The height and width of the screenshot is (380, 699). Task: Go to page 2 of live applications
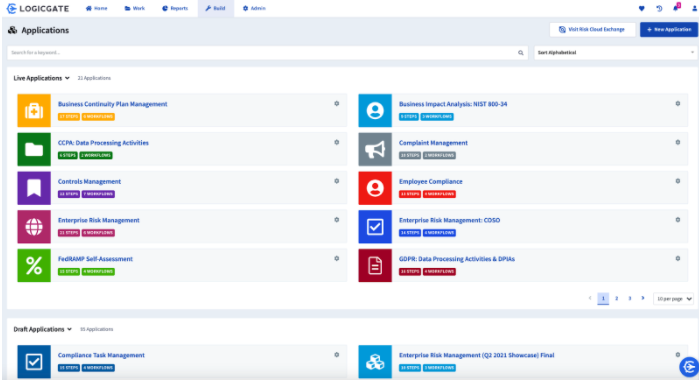click(617, 298)
